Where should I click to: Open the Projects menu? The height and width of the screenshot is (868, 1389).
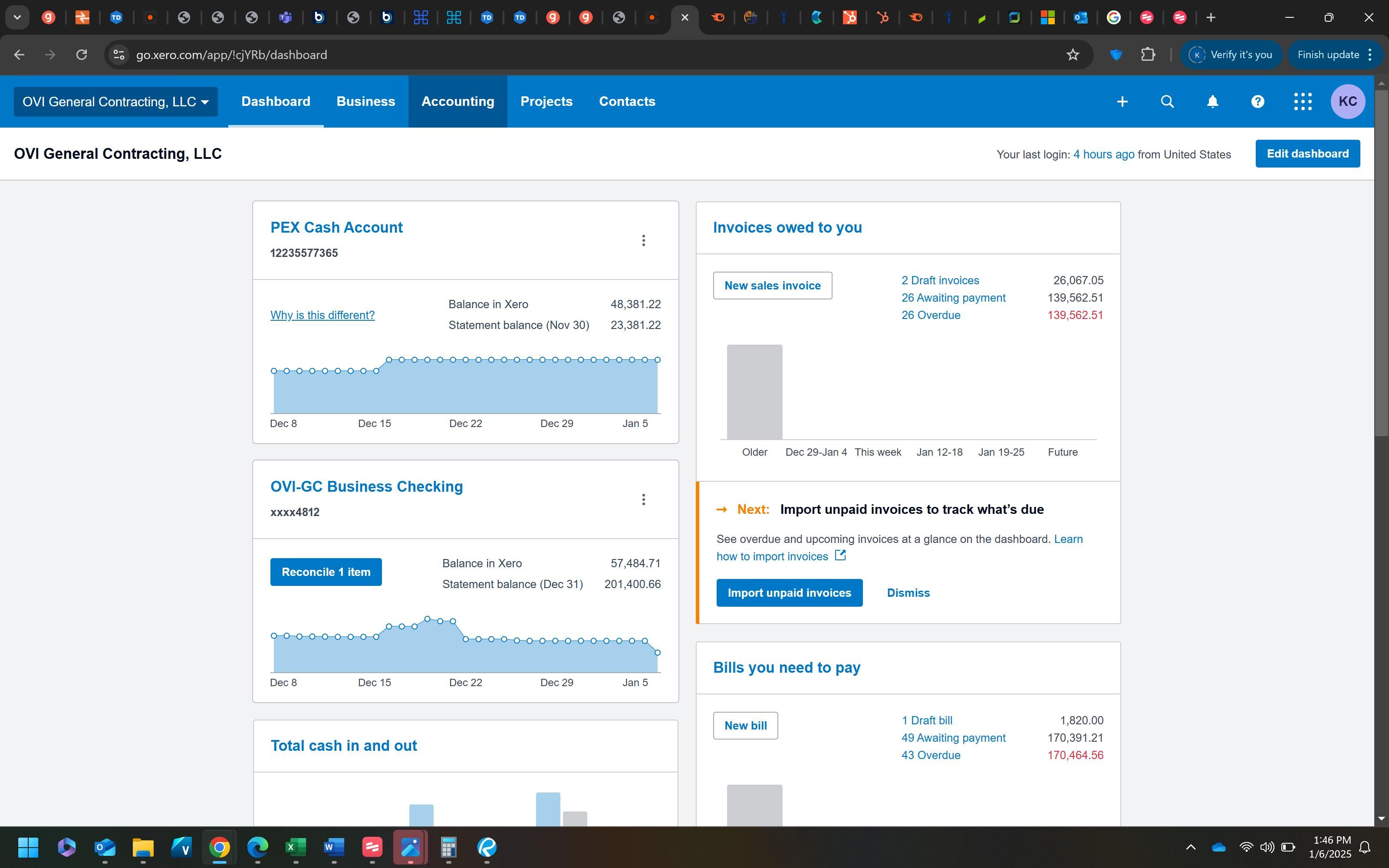[546, 102]
